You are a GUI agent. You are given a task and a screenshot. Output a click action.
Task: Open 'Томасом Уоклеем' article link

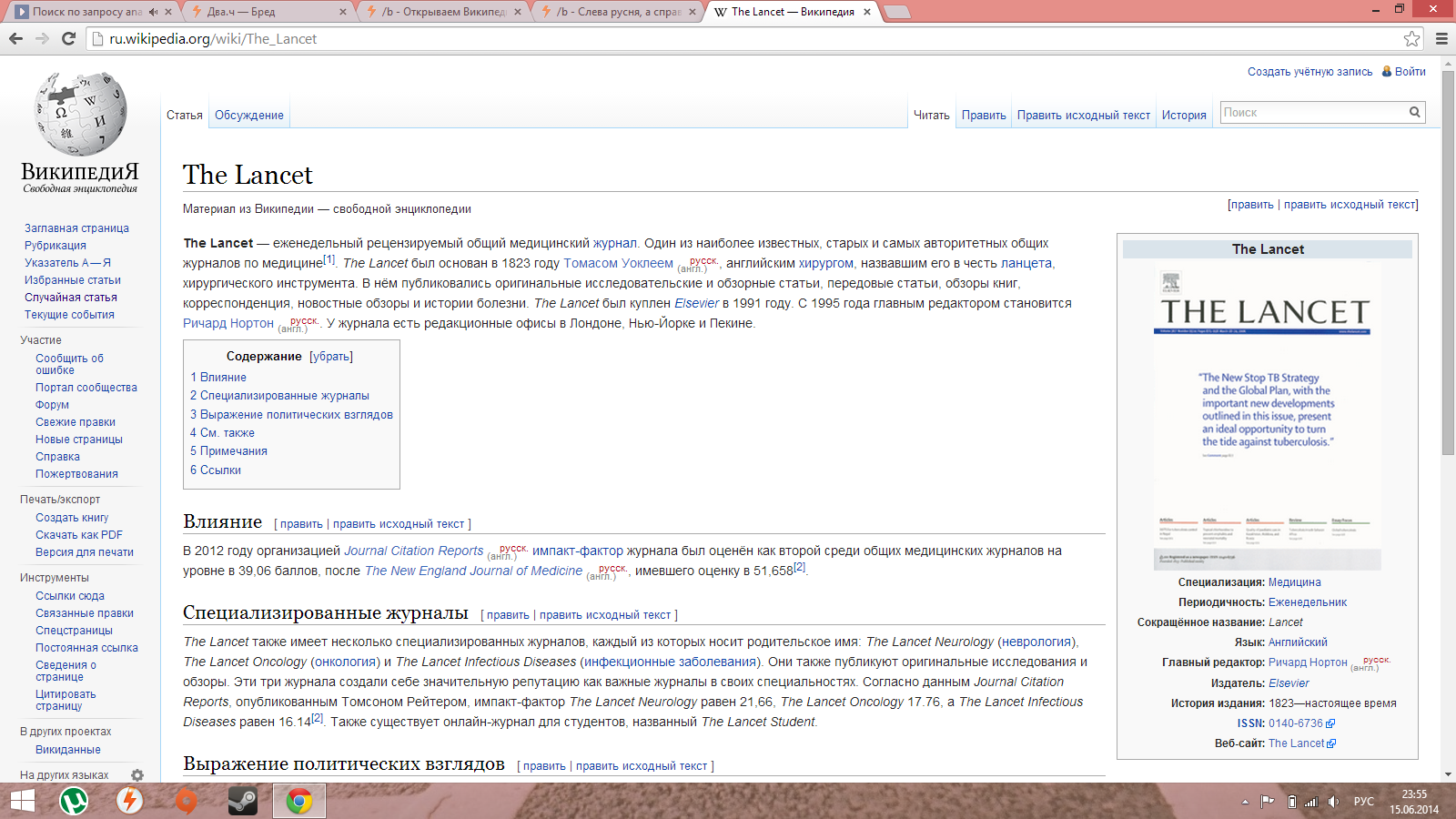[619, 263]
